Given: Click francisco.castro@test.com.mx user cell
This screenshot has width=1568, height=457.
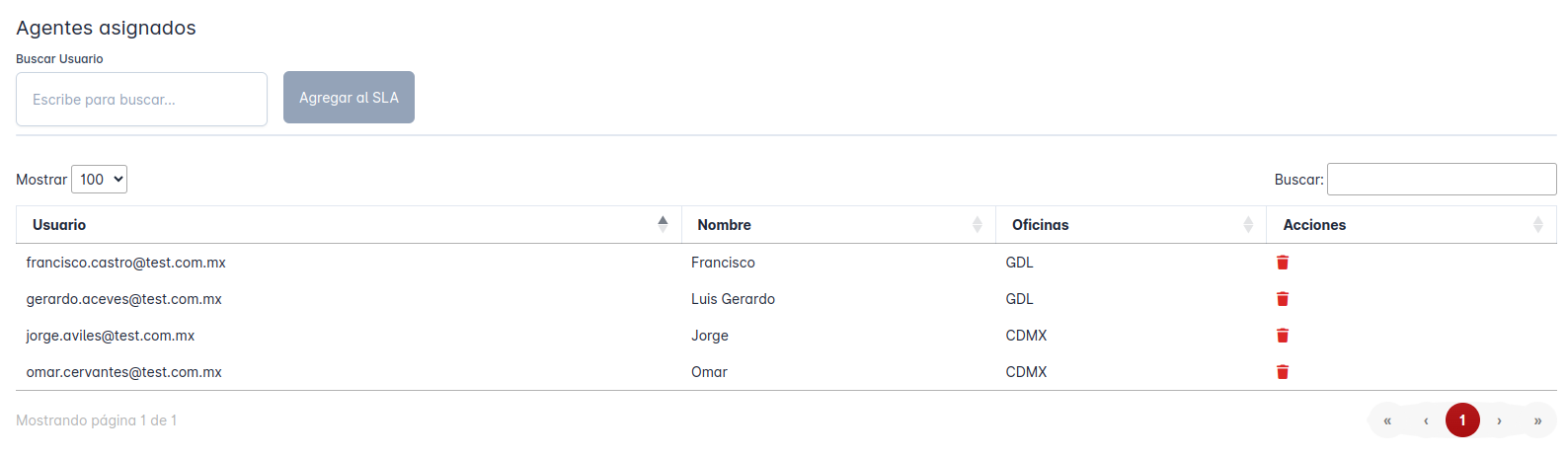Looking at the screenshot, I should coord(126,263).
